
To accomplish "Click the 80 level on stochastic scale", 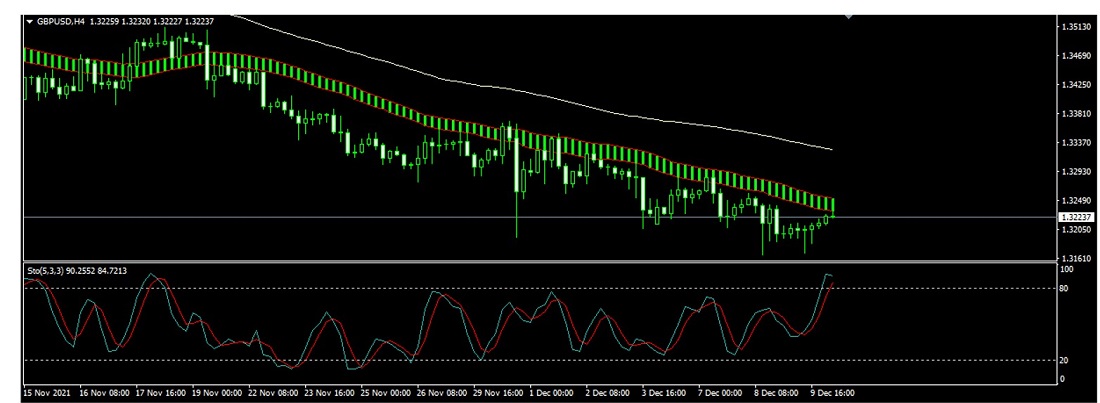I will (1065, 289).
